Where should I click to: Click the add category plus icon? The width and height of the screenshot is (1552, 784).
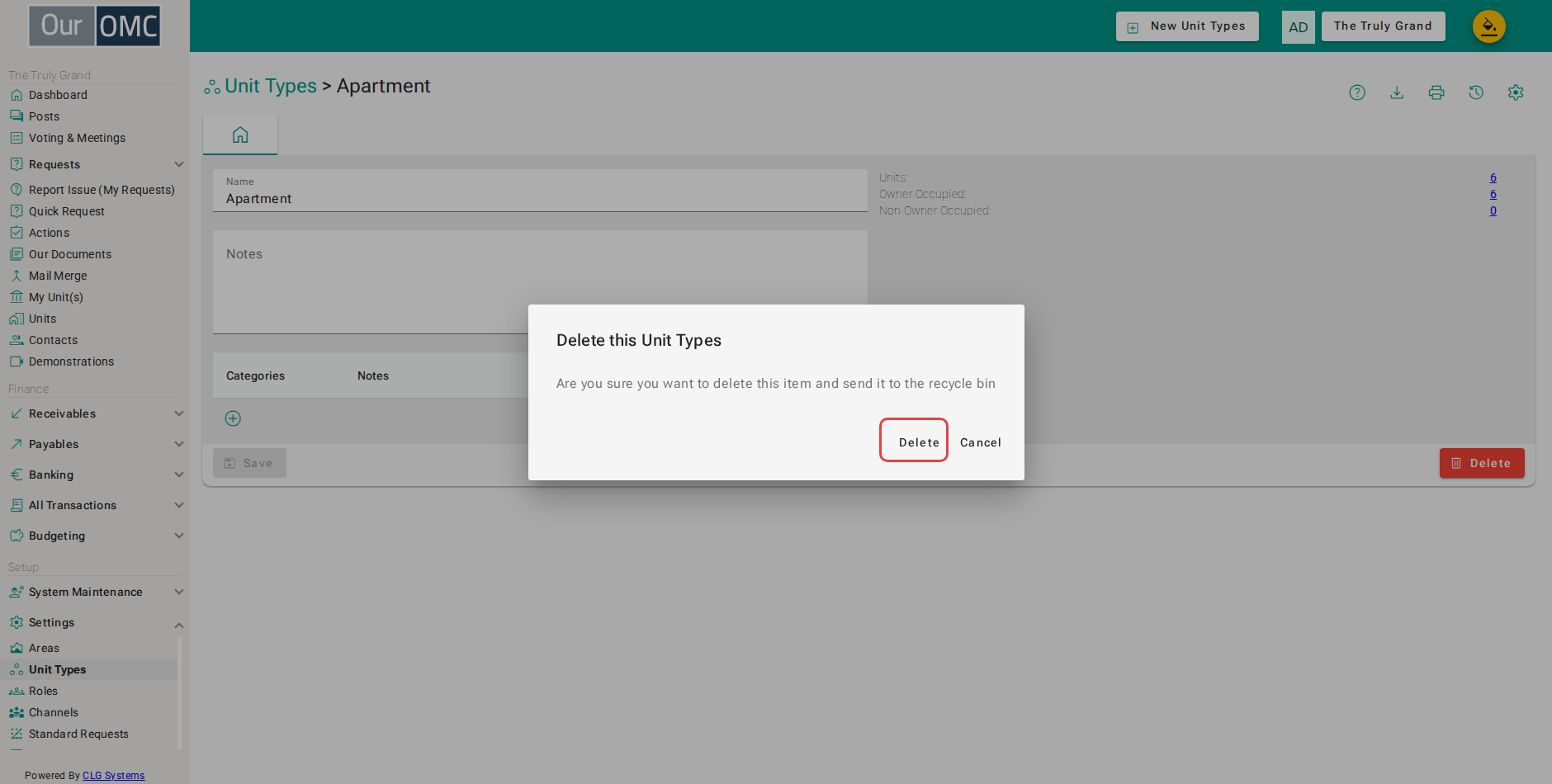click(x=233, y=418)
